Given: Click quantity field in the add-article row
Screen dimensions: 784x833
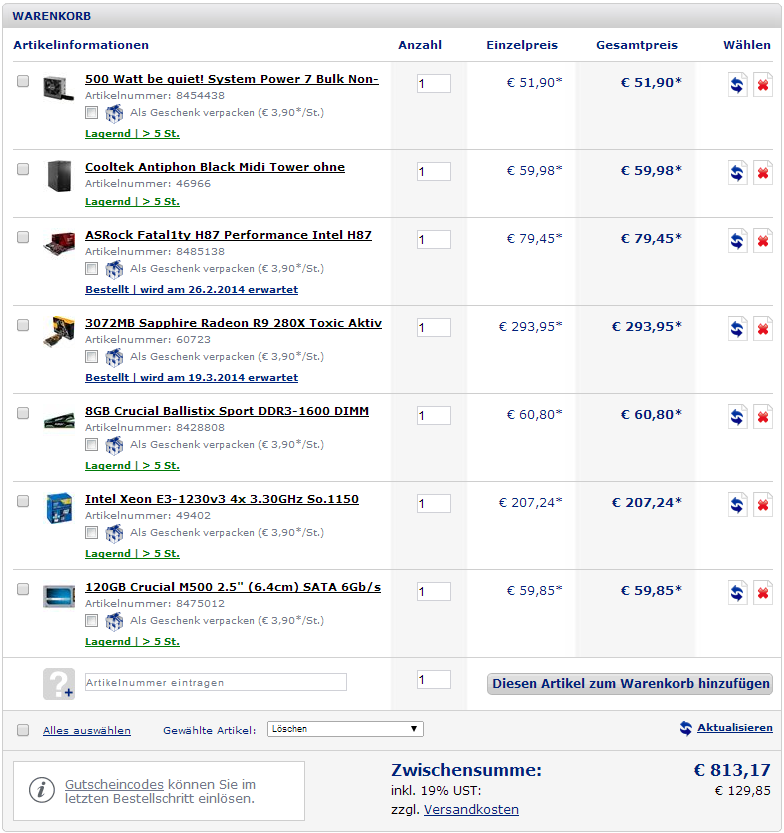Looking at the screenshot, I should tap(433, 679).
